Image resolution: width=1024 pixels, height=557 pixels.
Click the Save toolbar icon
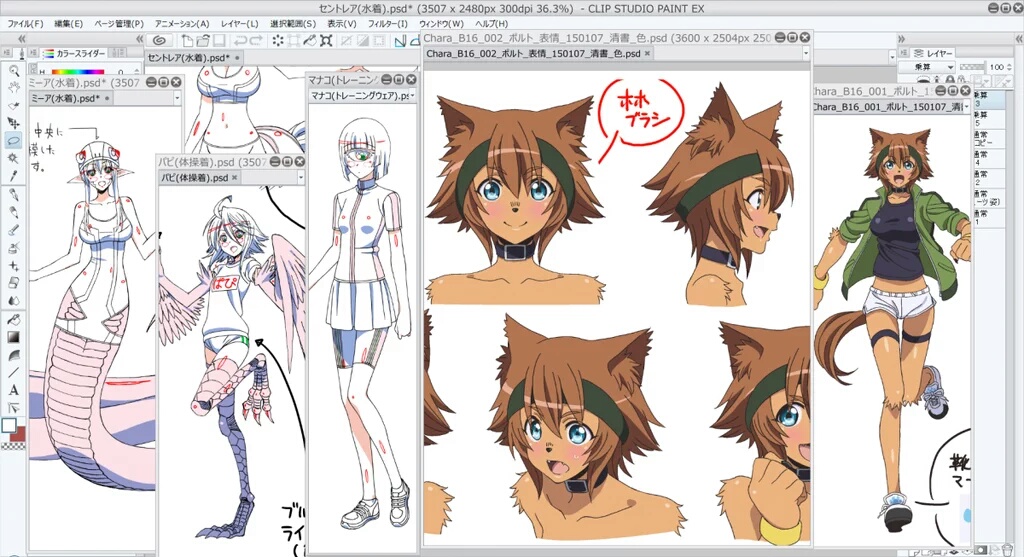(x=219, y=40)
